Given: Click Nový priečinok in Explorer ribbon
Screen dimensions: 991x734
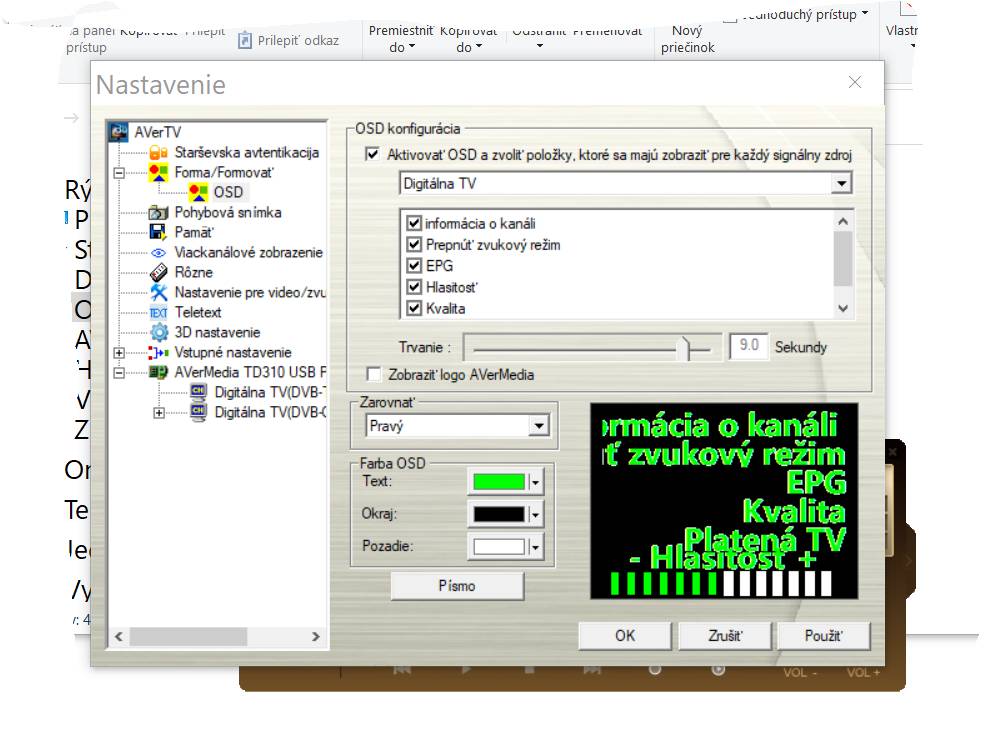Looking at the screenshot, I should click(x=688, y=39).
